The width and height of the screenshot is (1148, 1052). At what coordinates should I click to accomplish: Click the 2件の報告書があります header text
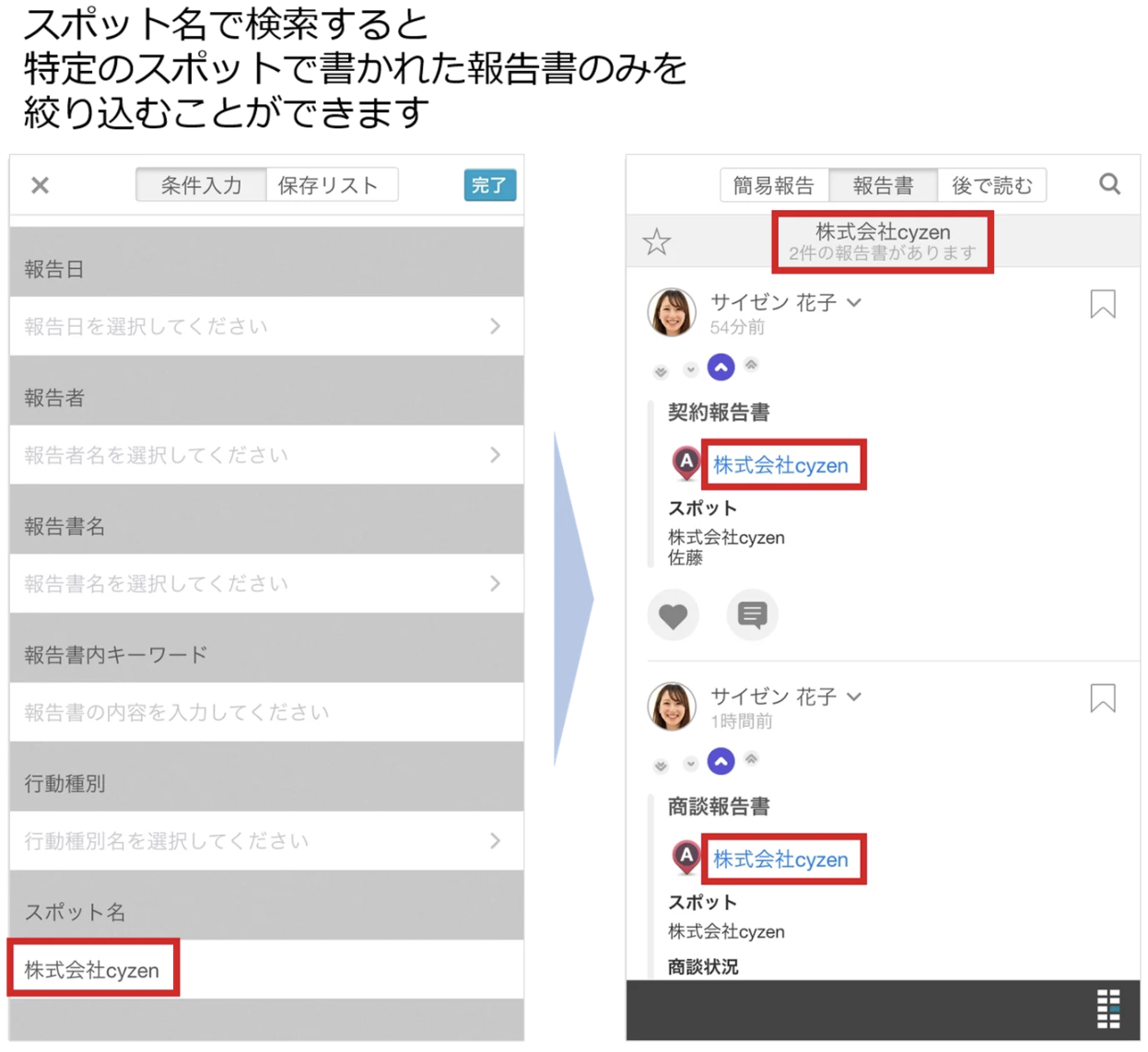882,253
